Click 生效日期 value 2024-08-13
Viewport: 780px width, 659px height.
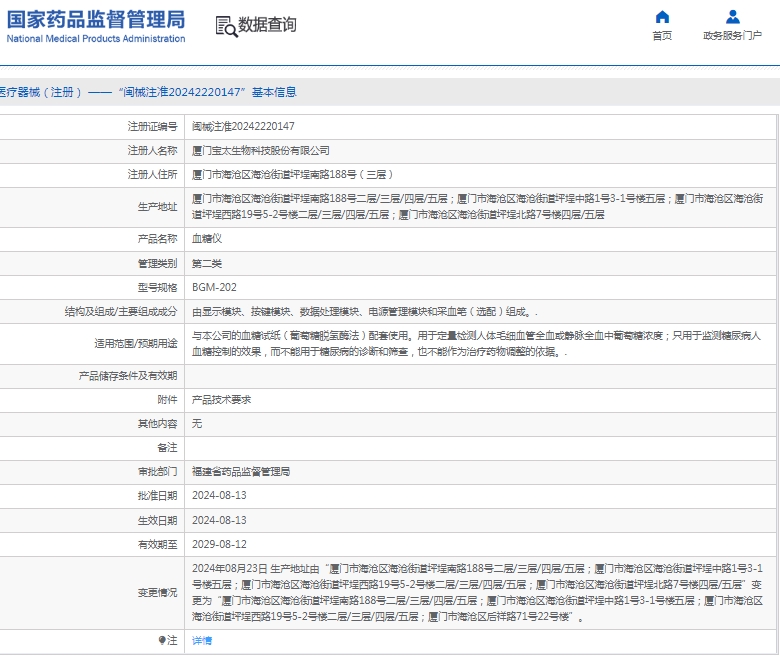219,520
